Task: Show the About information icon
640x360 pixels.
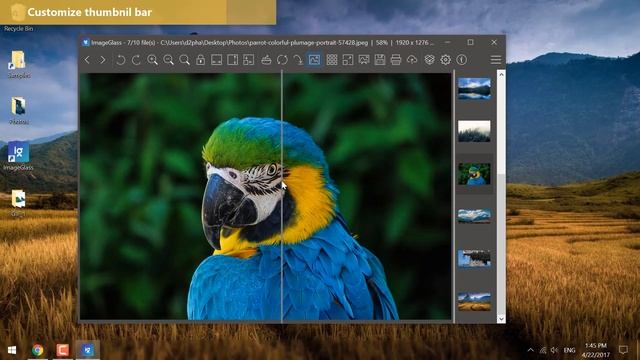Action: 462,60
